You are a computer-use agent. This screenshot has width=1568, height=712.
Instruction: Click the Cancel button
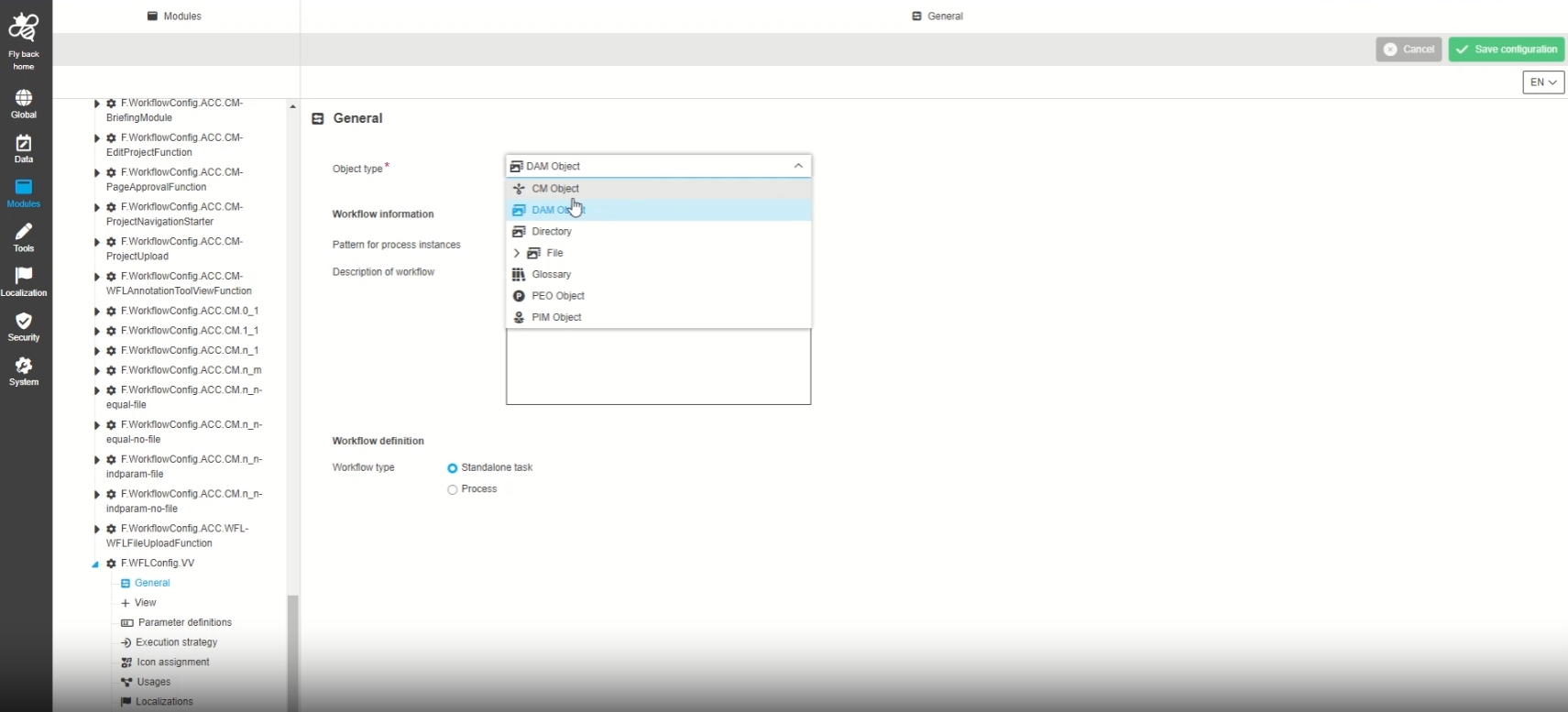pos(1409,49)
